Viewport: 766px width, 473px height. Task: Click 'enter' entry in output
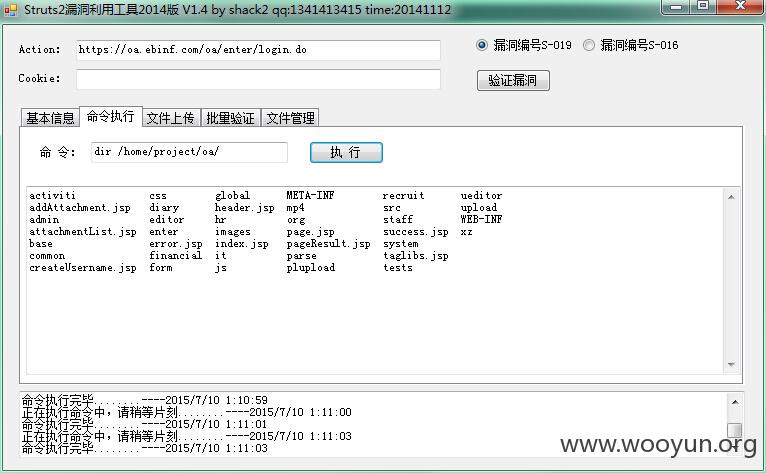(164, 232)
